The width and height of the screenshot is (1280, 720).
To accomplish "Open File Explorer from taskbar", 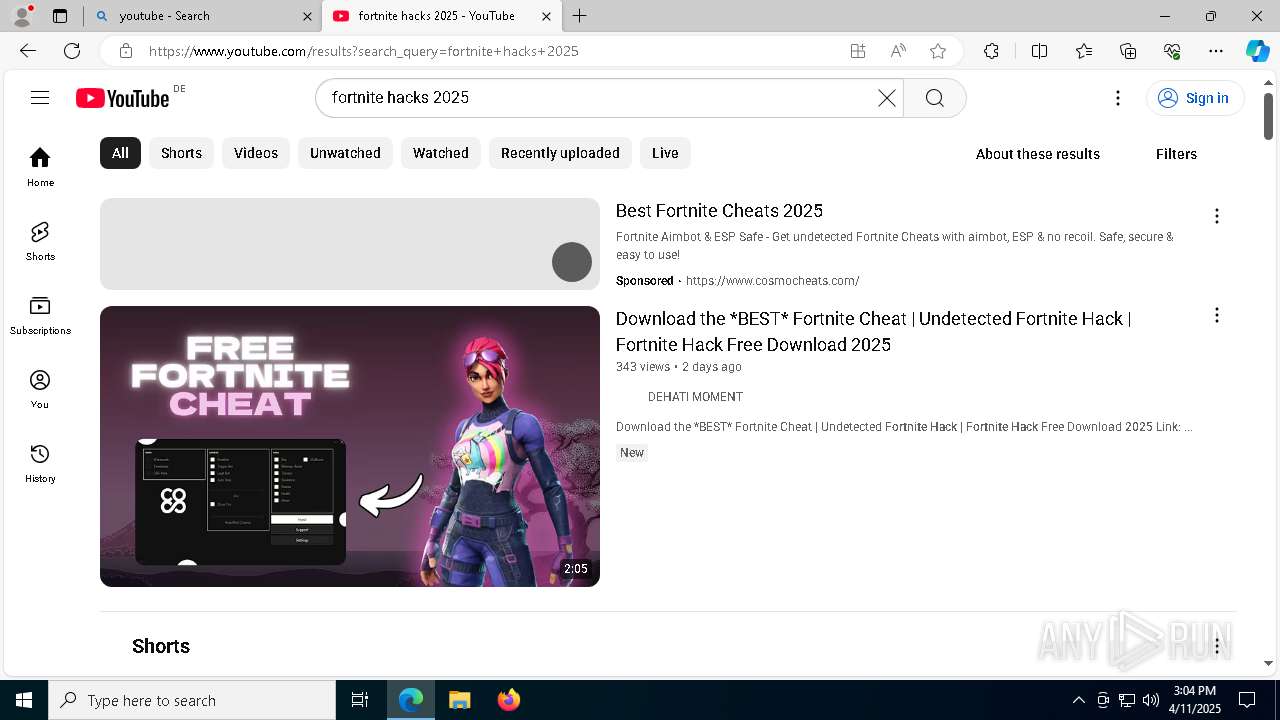I will pyautogui.click(x=459, y=700).
